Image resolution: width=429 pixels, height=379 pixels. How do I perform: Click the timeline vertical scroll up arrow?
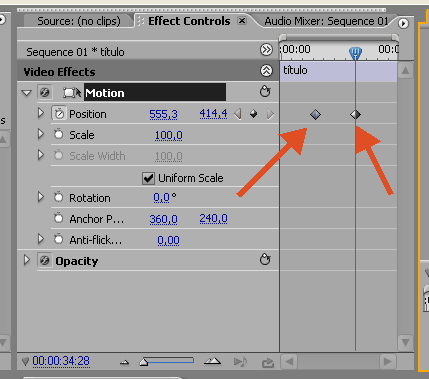coord(405,70)
